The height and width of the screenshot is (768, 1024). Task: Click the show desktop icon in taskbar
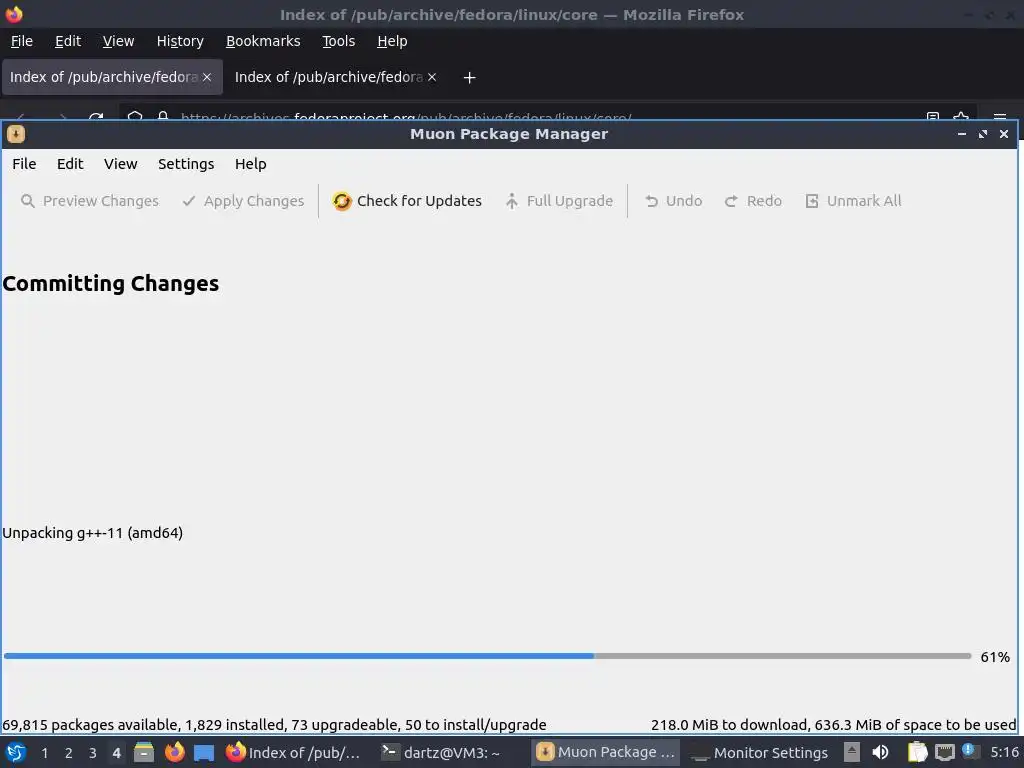click(x=204, y=753)
